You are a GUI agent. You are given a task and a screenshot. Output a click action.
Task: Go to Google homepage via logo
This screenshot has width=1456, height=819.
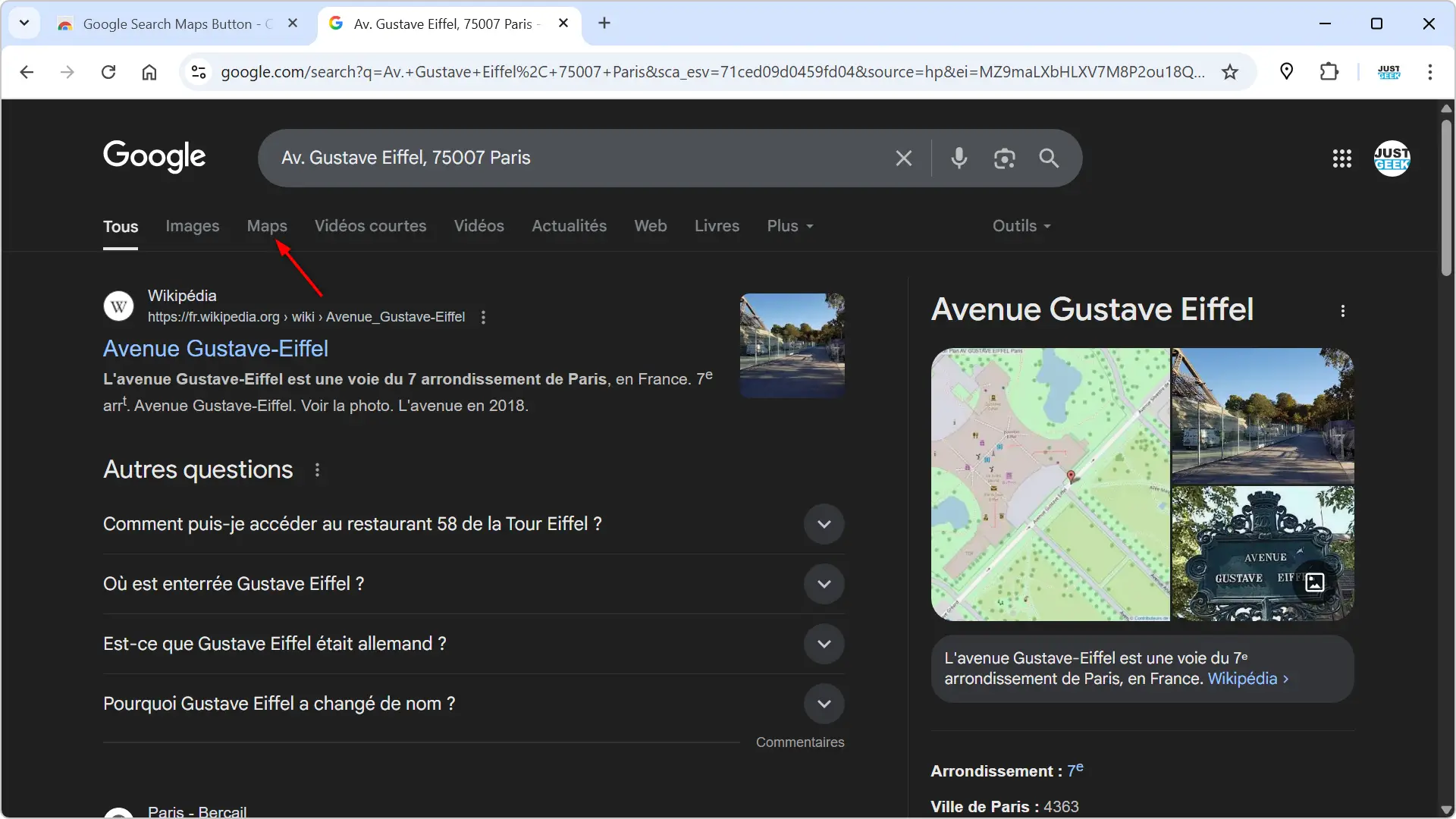(x=155, y=156)
